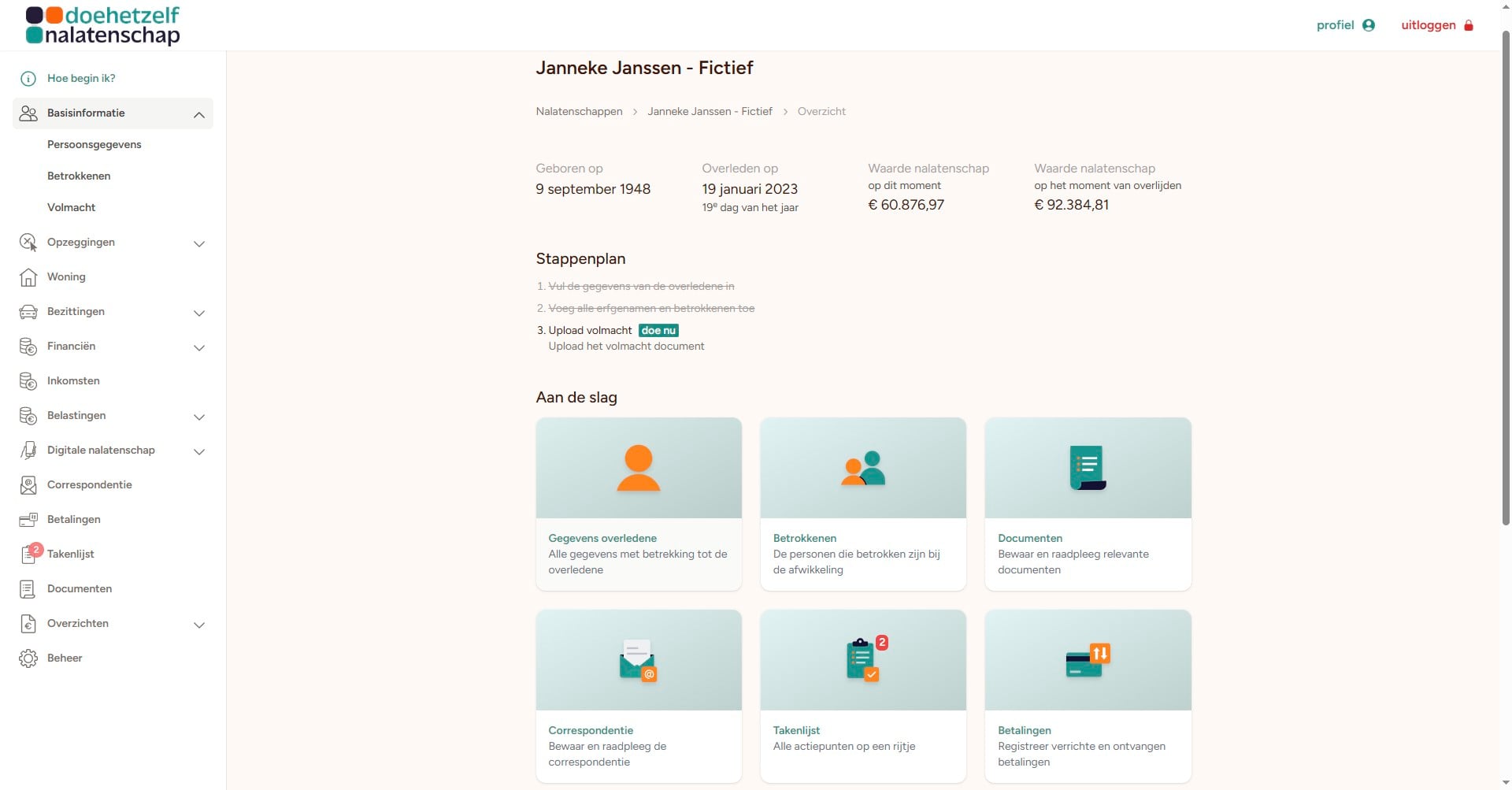
Task: Open the Betalingen card image
Action: pyautogui.click(x=1088, y=660)
